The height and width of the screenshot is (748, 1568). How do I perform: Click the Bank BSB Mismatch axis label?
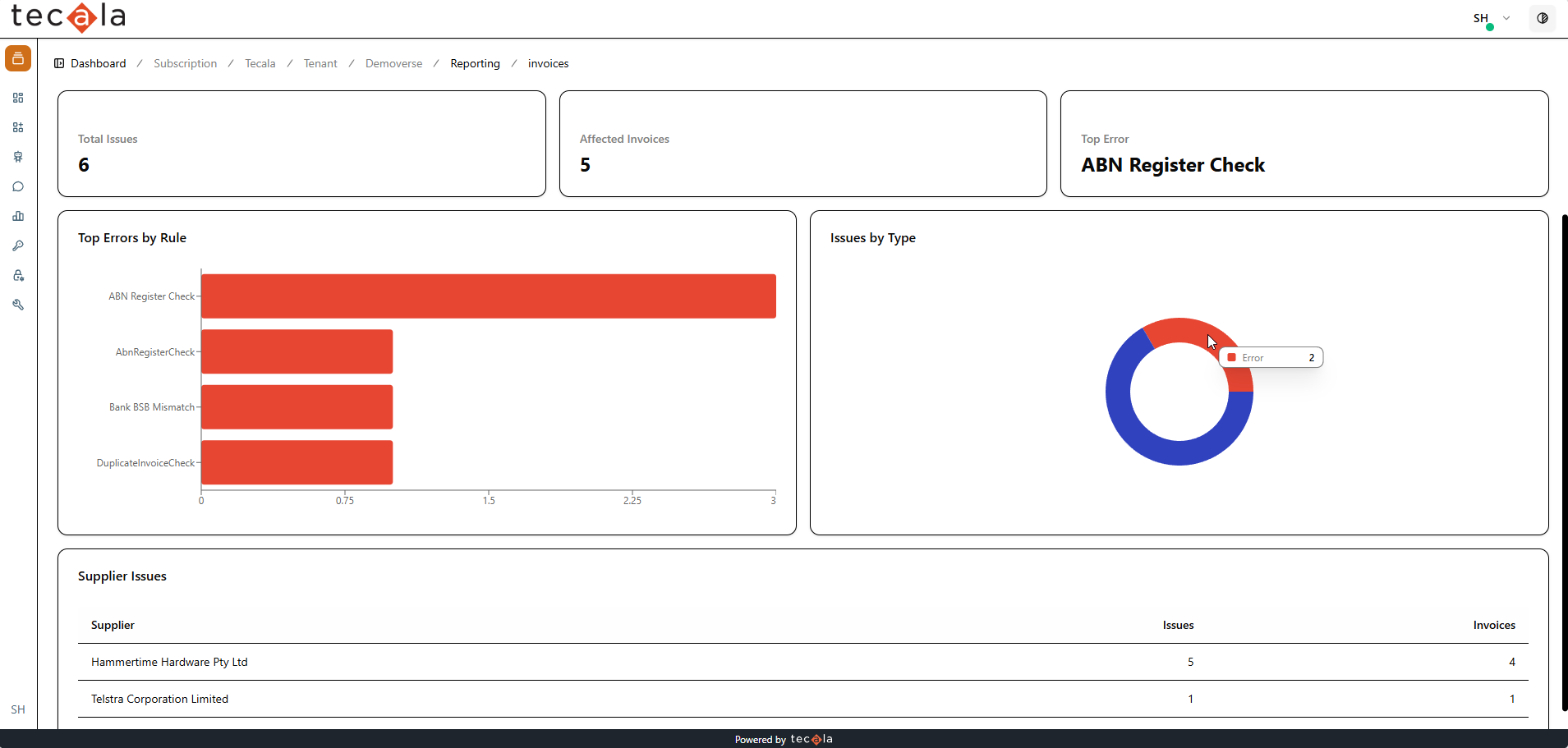click(x=152, y=407)
